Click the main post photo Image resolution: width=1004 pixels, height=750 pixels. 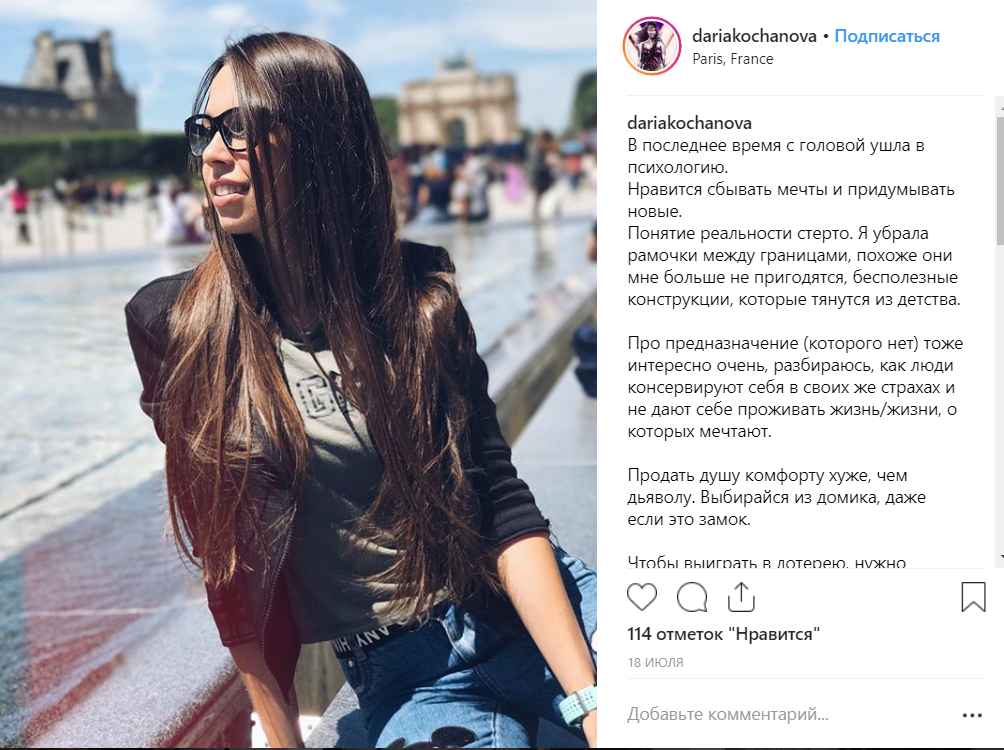298,375
